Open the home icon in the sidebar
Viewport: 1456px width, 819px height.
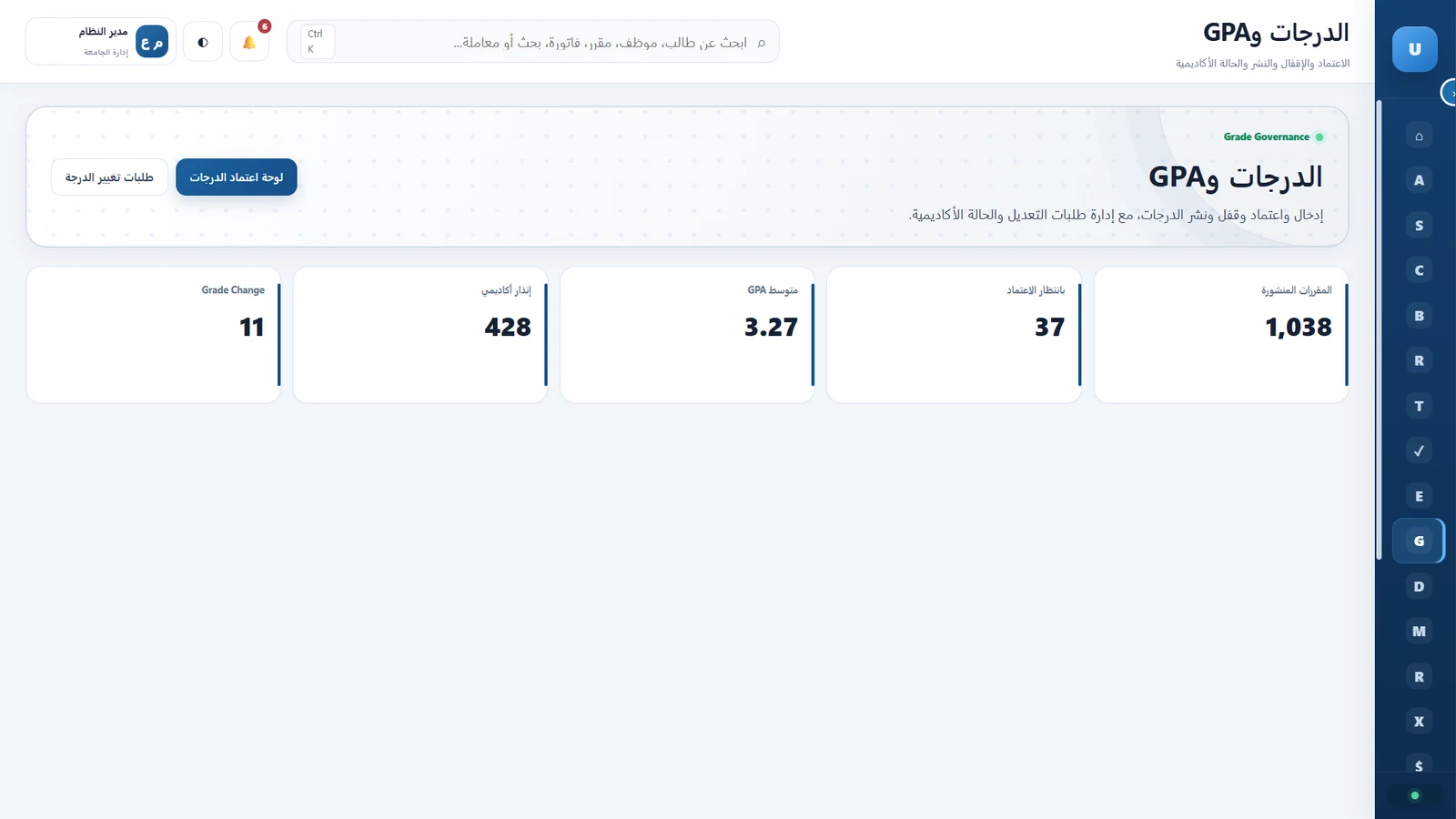1419,136
